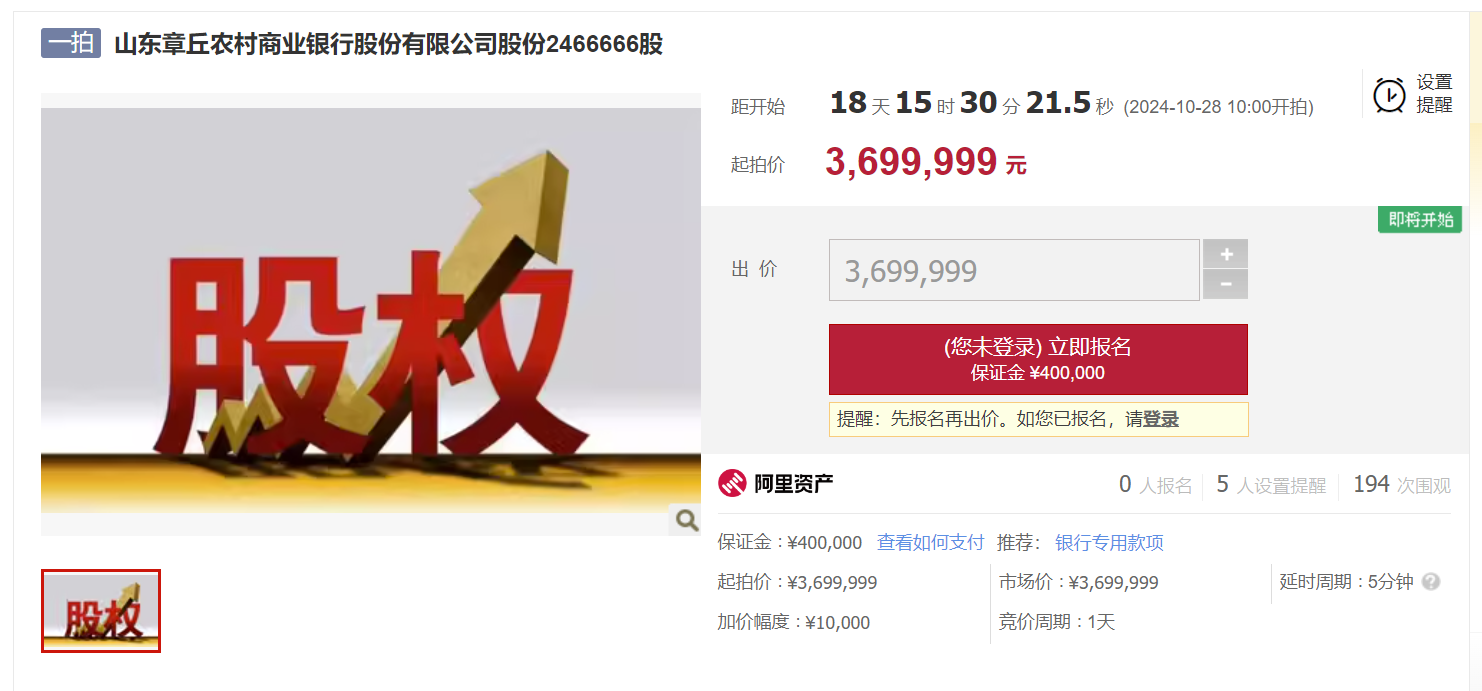The image size is (1482, 691).
Task: Open the 查看如何支付 link
Action: click(930, 542)
